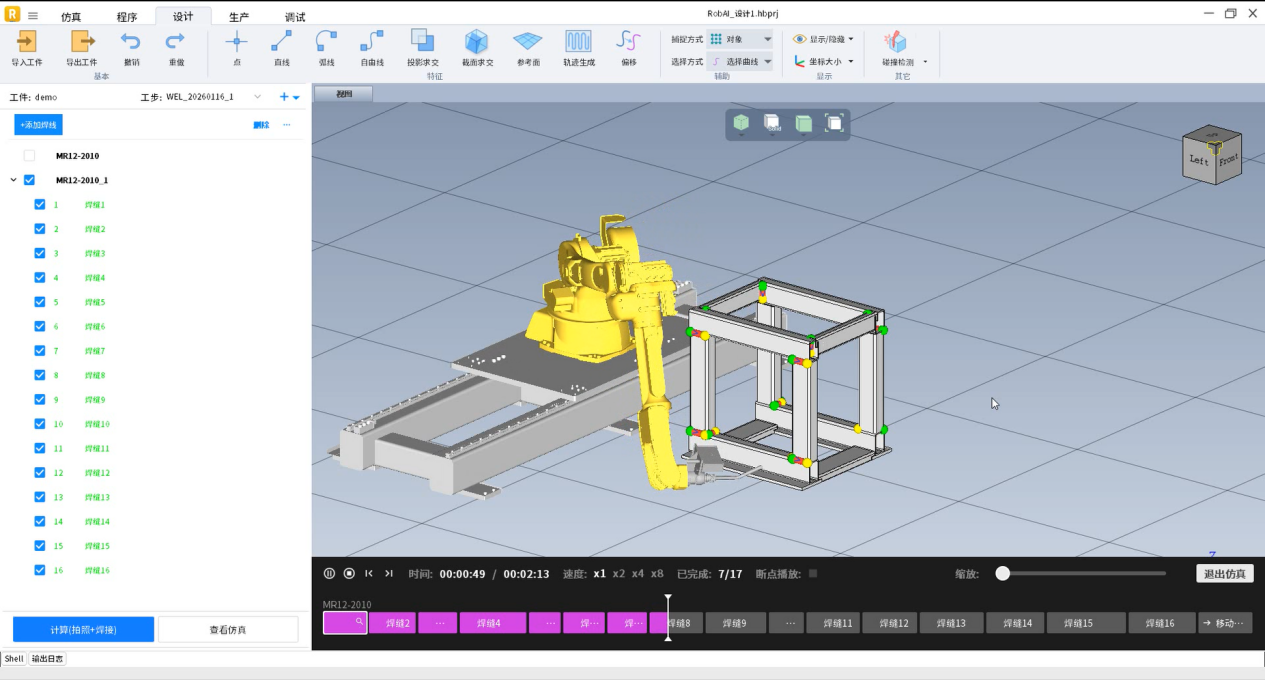1265x680 pixels.
Task: Select the 弧线 arc tool
Action: [x=326, y=42]
